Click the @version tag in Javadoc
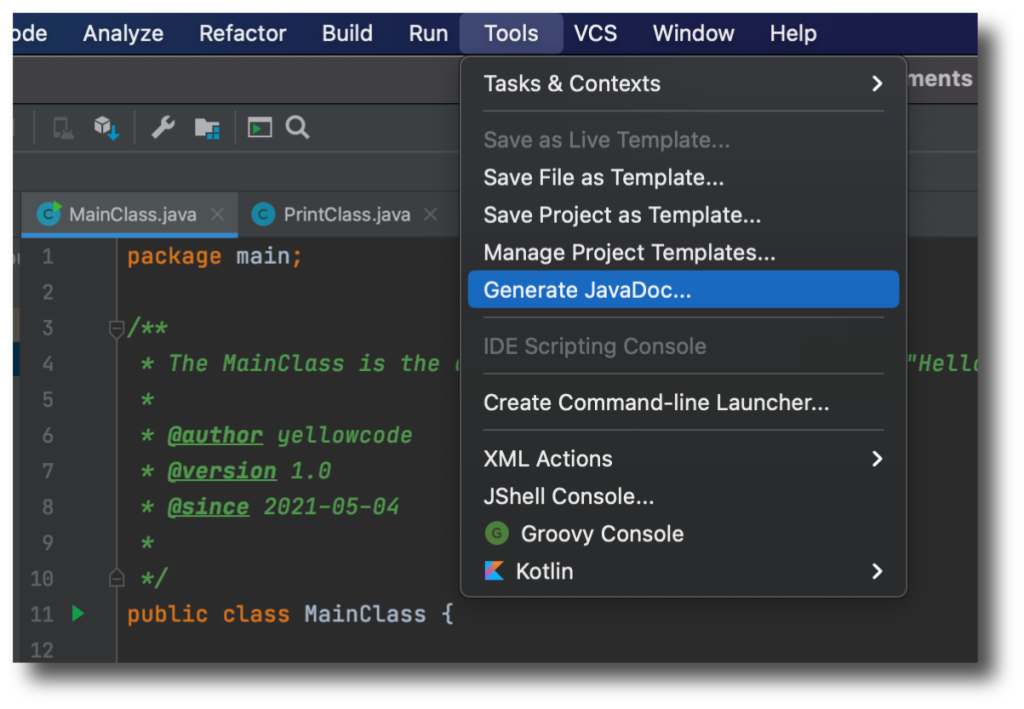The height and width of the screenshot is (709, 1024). click(222, 471)
